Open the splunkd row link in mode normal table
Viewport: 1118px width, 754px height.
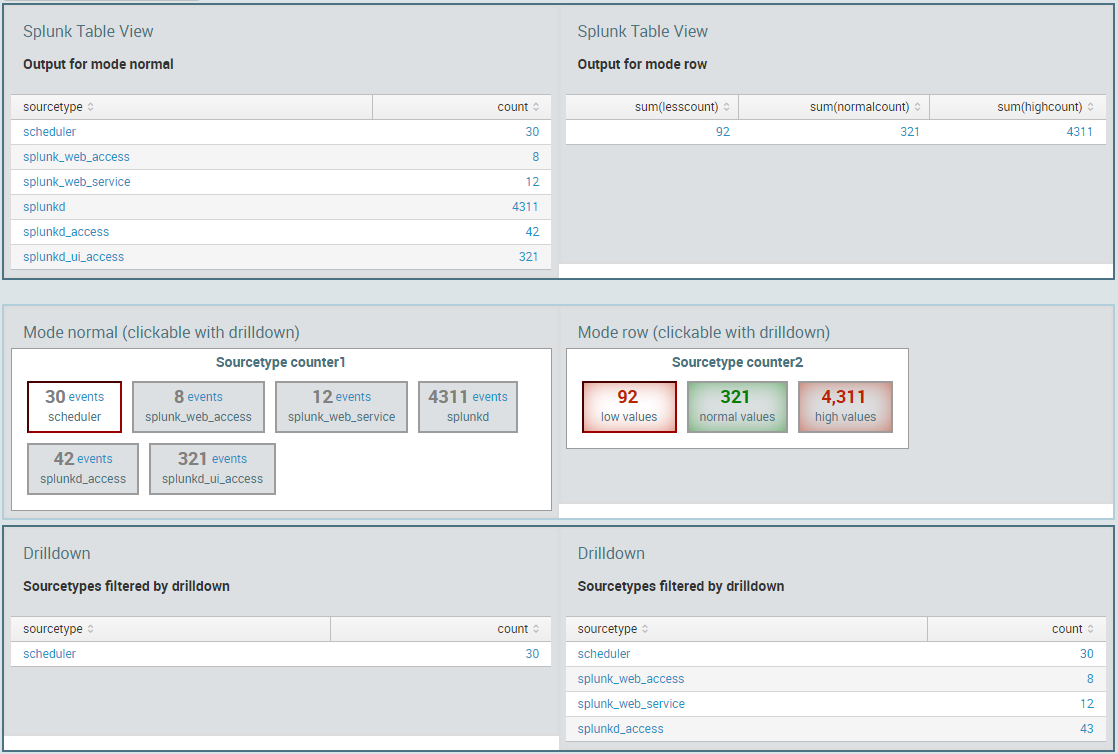(x=44, y=207)
